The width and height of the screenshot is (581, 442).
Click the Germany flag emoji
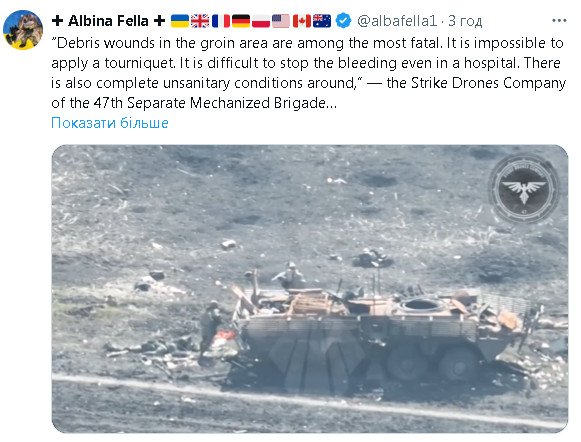pyautogui.click(x=241, y=21)
